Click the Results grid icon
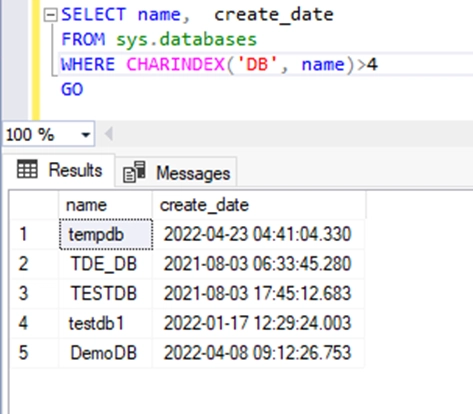The image size is (473, 414). (x=27, y=169)
